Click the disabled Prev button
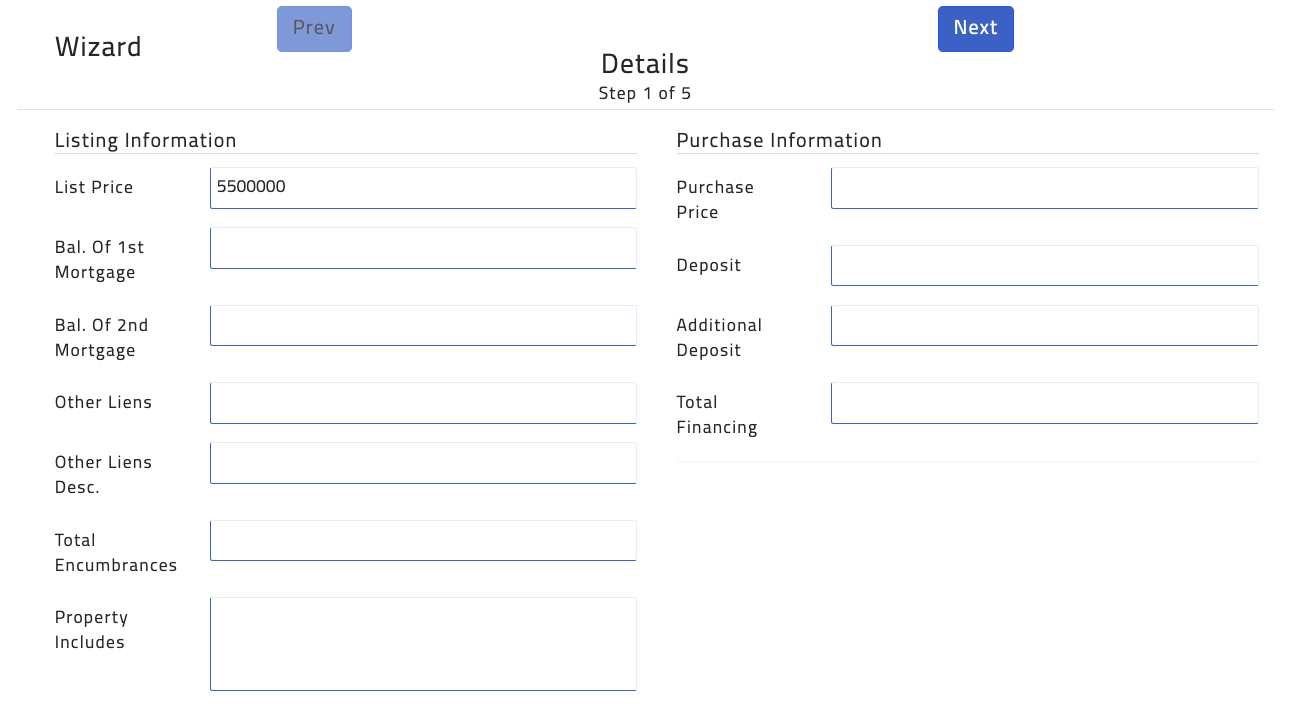 pyautogui.click(x=314, y=28)
